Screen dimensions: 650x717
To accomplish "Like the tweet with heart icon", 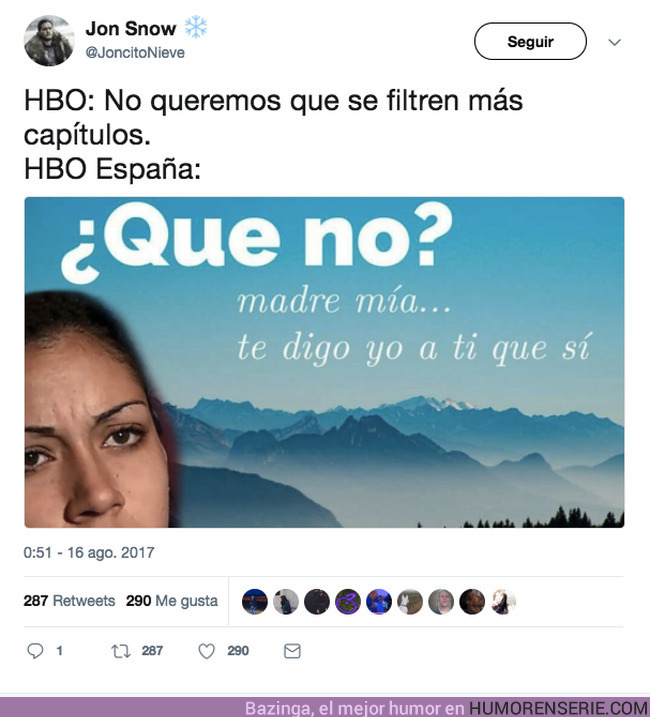I will (206, 651).
